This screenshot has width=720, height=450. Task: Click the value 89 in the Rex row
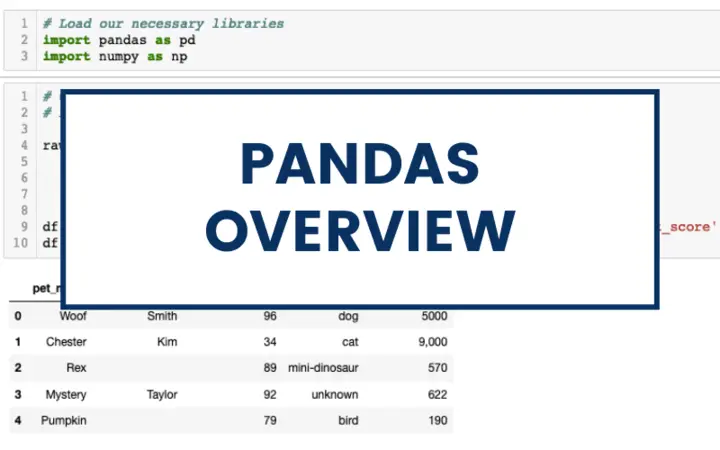[x=270, y=367]
